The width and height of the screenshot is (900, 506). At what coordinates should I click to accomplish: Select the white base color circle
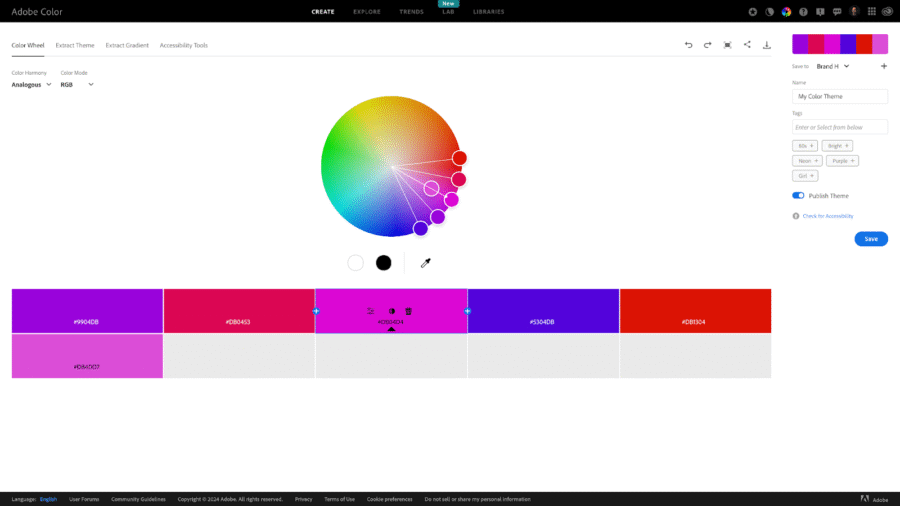pyautogui.click(x=355, y=263)
